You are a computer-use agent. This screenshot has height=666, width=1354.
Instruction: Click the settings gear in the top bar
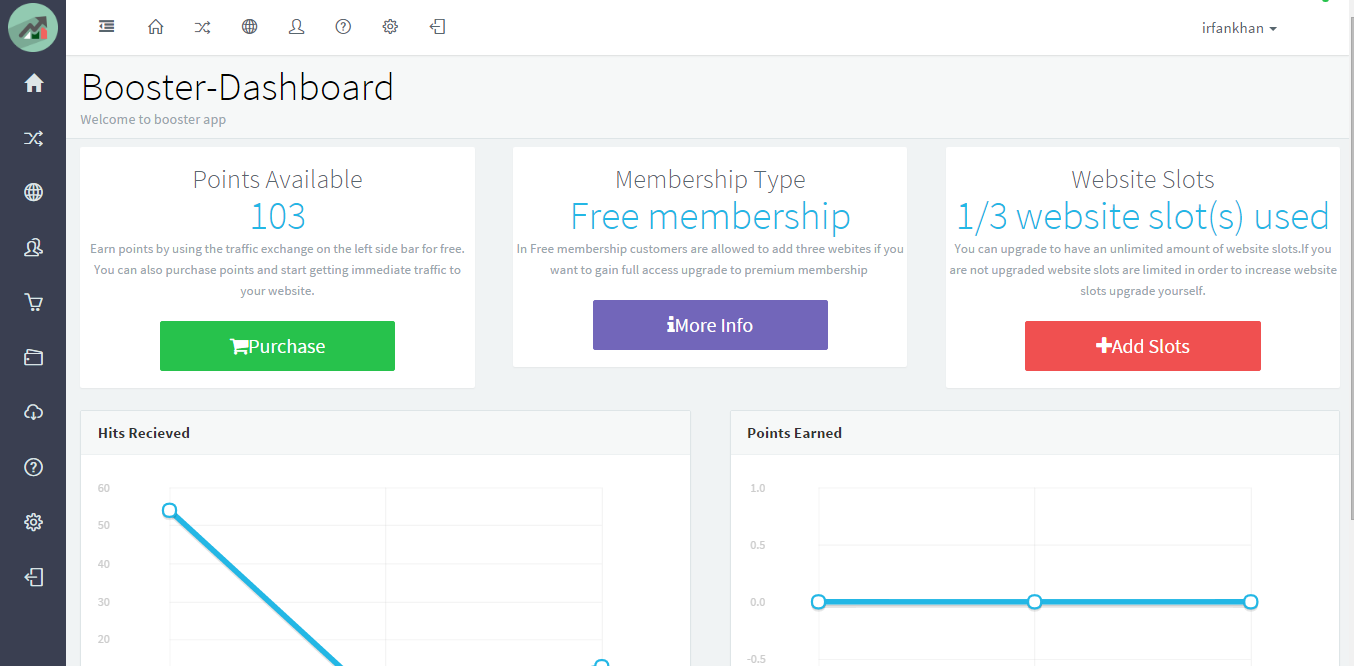[x=390, y=27]
